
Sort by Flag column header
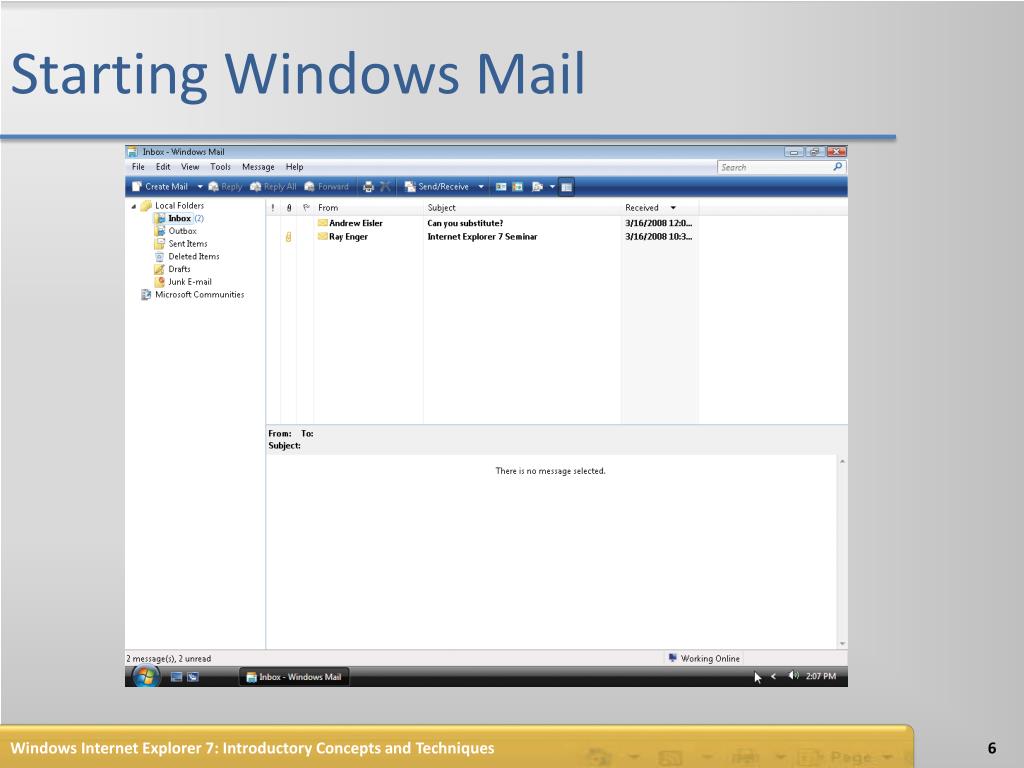coord(306,208)
